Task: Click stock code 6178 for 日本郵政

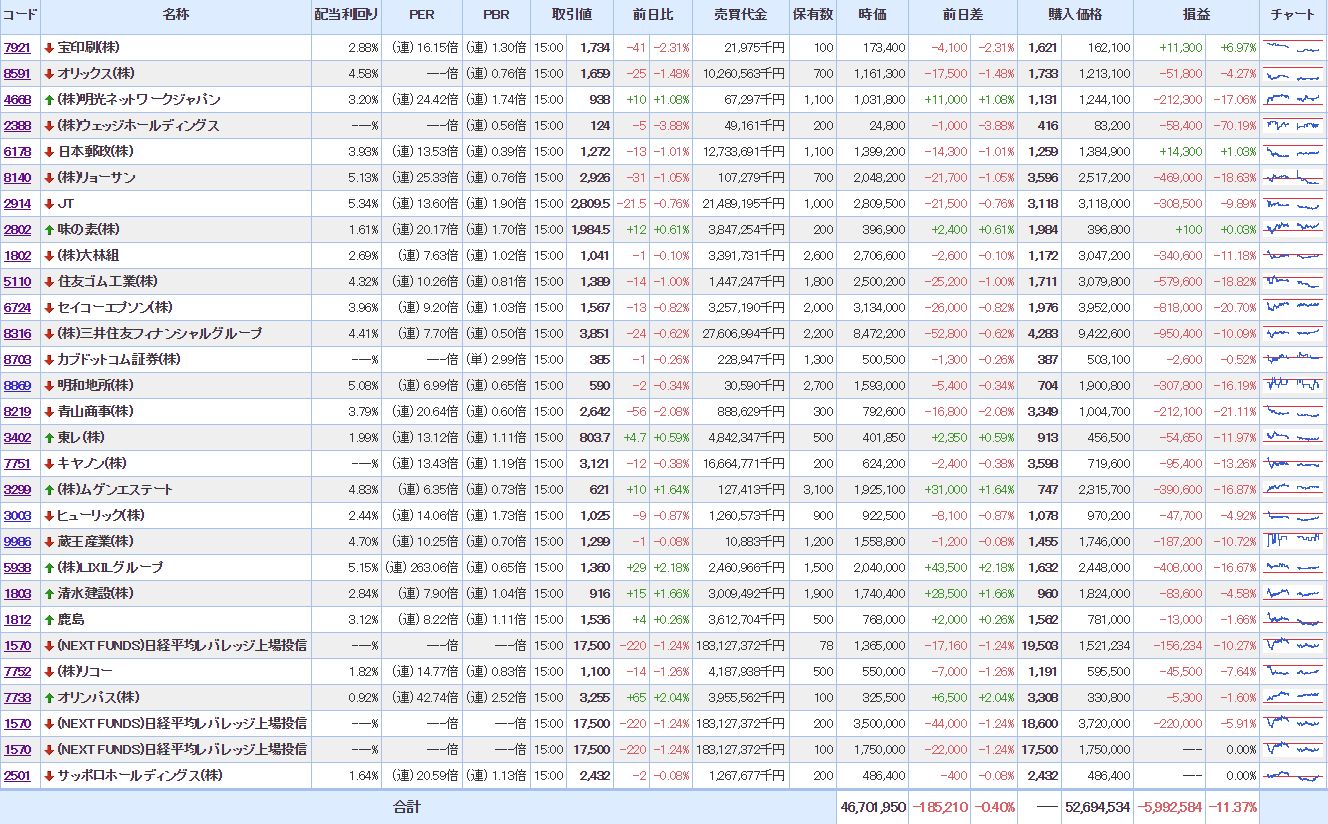Action: [x=17, y=152]
